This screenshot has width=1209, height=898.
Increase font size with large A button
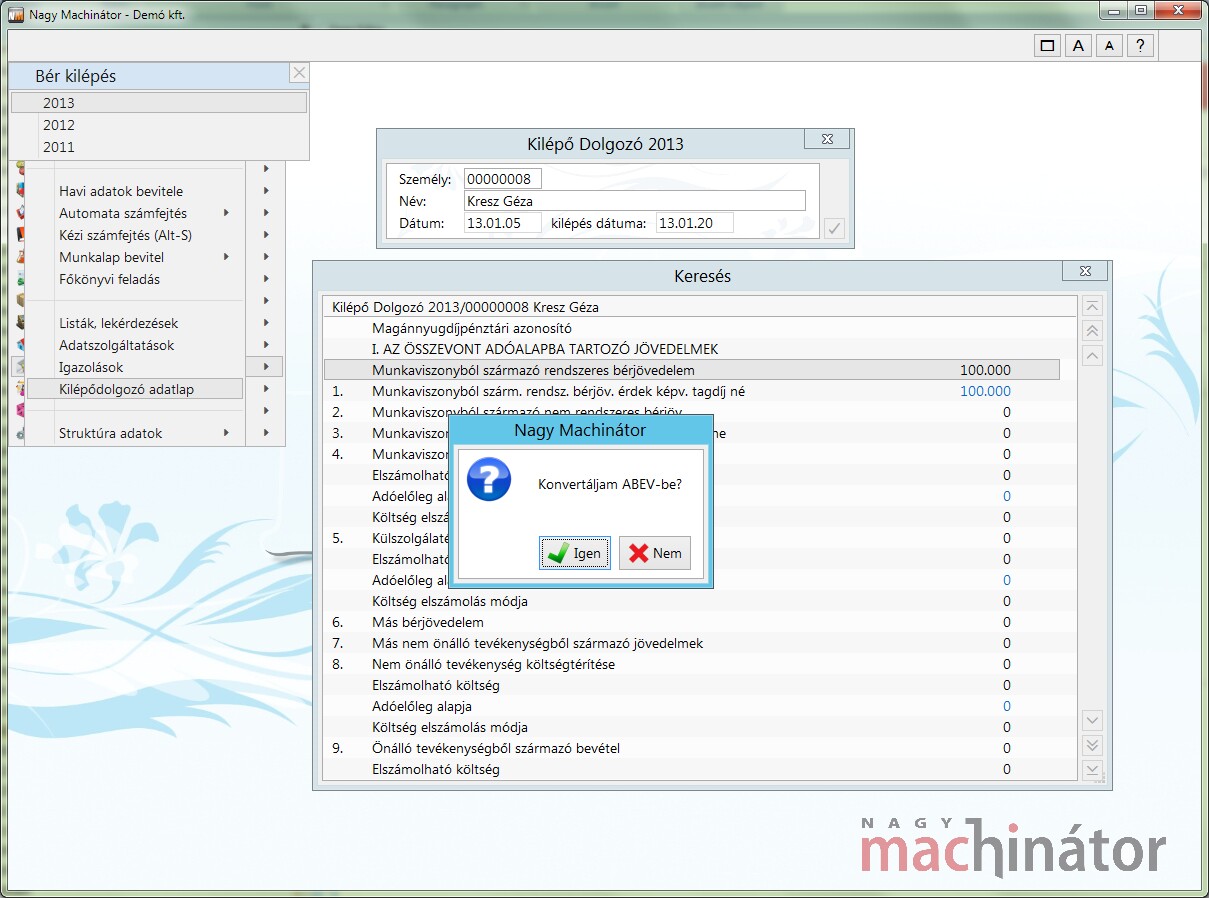[x=1078, y=45]
